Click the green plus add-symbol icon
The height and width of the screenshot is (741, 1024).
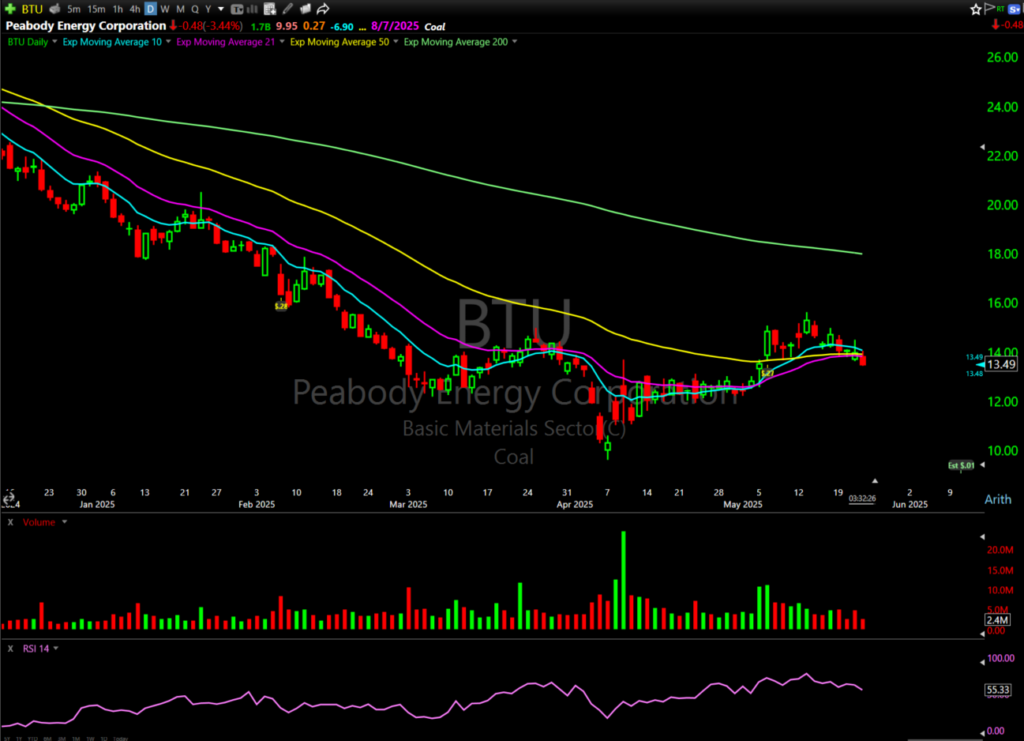(x=9, y=9)
